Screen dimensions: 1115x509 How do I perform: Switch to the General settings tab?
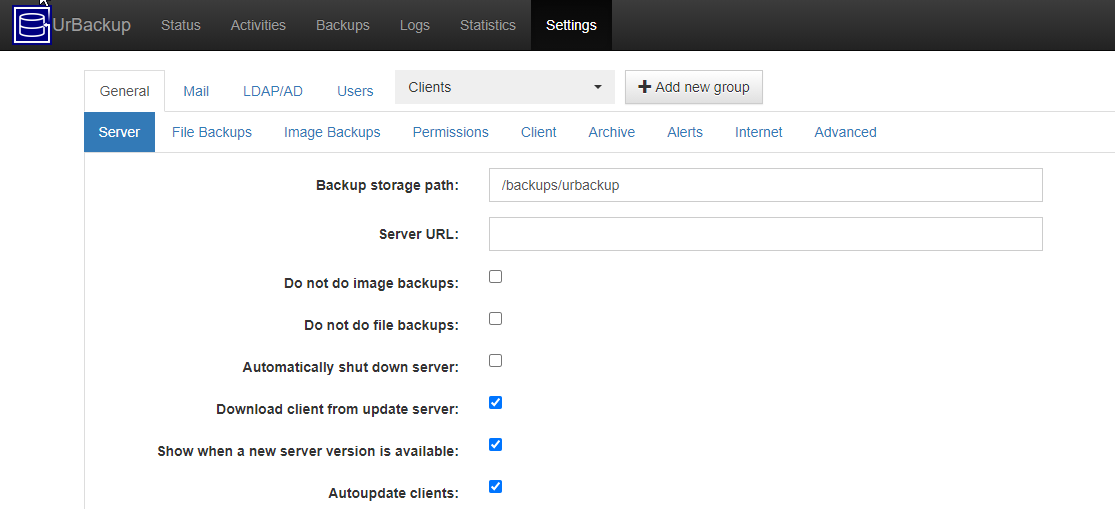[x=124, y=91]
